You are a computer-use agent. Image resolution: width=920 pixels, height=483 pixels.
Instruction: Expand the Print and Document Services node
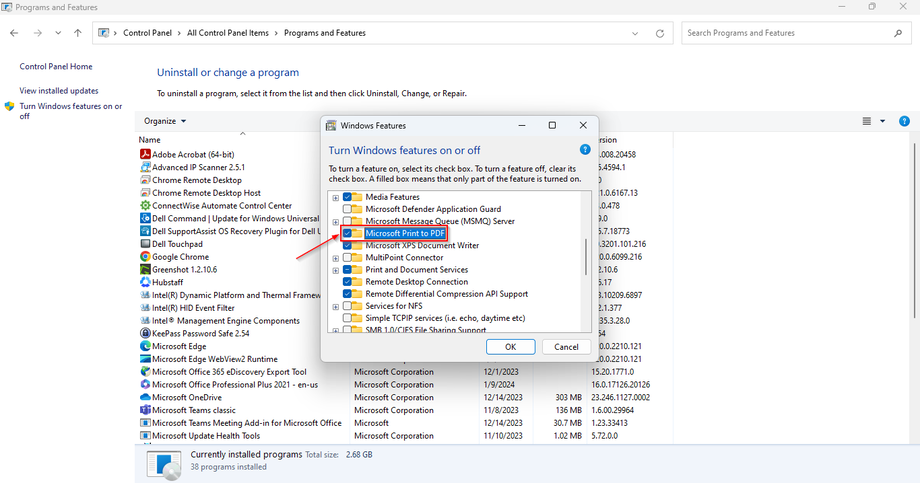[335, 270]
